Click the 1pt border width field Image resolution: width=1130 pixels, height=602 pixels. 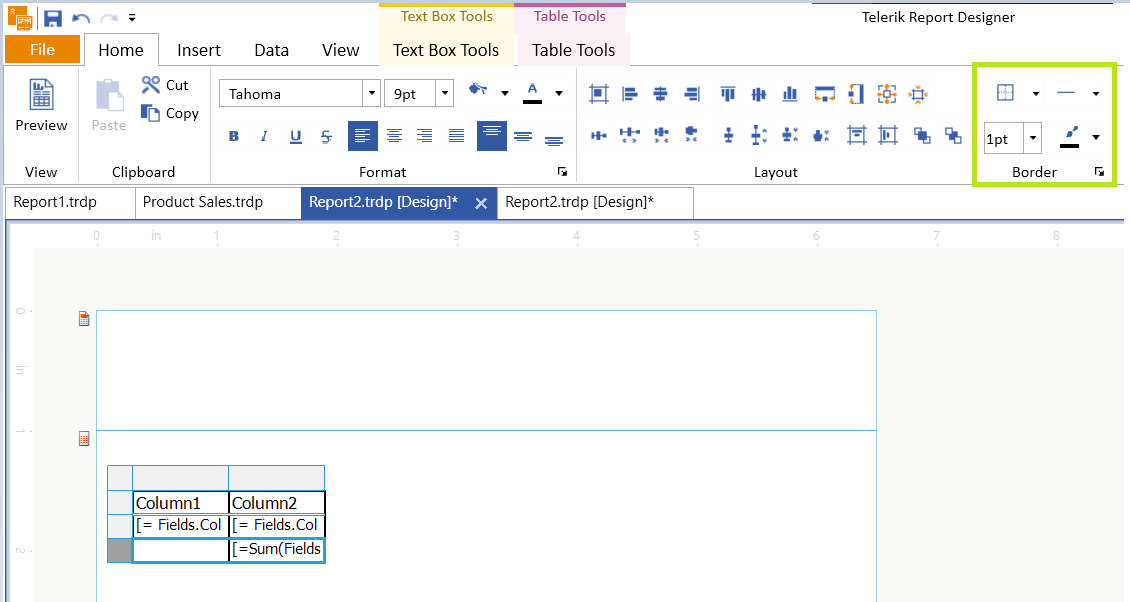pos(1003,139)
